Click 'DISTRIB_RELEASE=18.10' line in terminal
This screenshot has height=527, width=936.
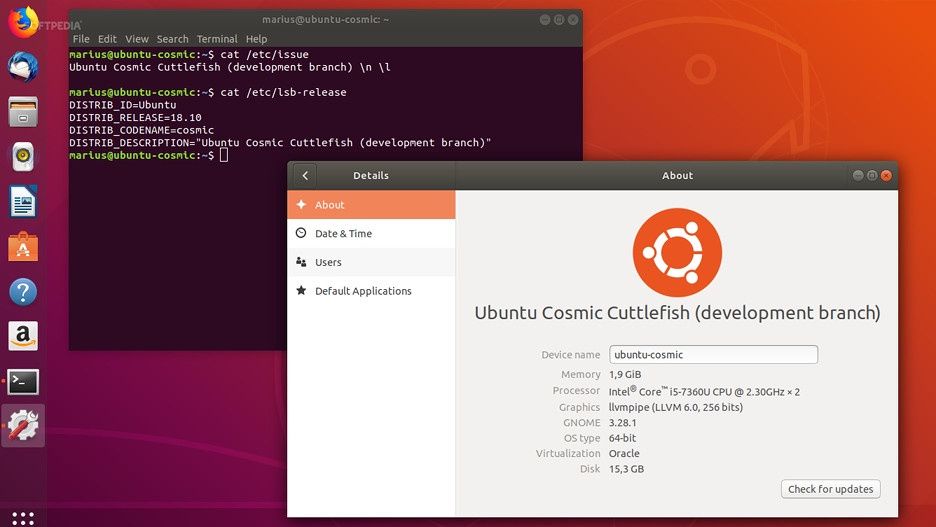pos(136,118)
